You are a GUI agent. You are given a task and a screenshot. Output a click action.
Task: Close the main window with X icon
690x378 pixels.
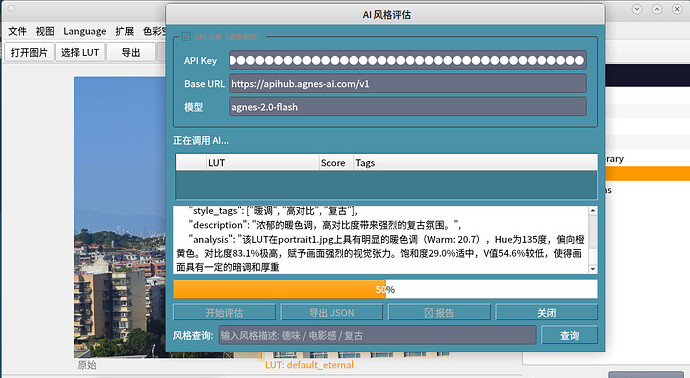pyautogui.click(x=677, y=9)
